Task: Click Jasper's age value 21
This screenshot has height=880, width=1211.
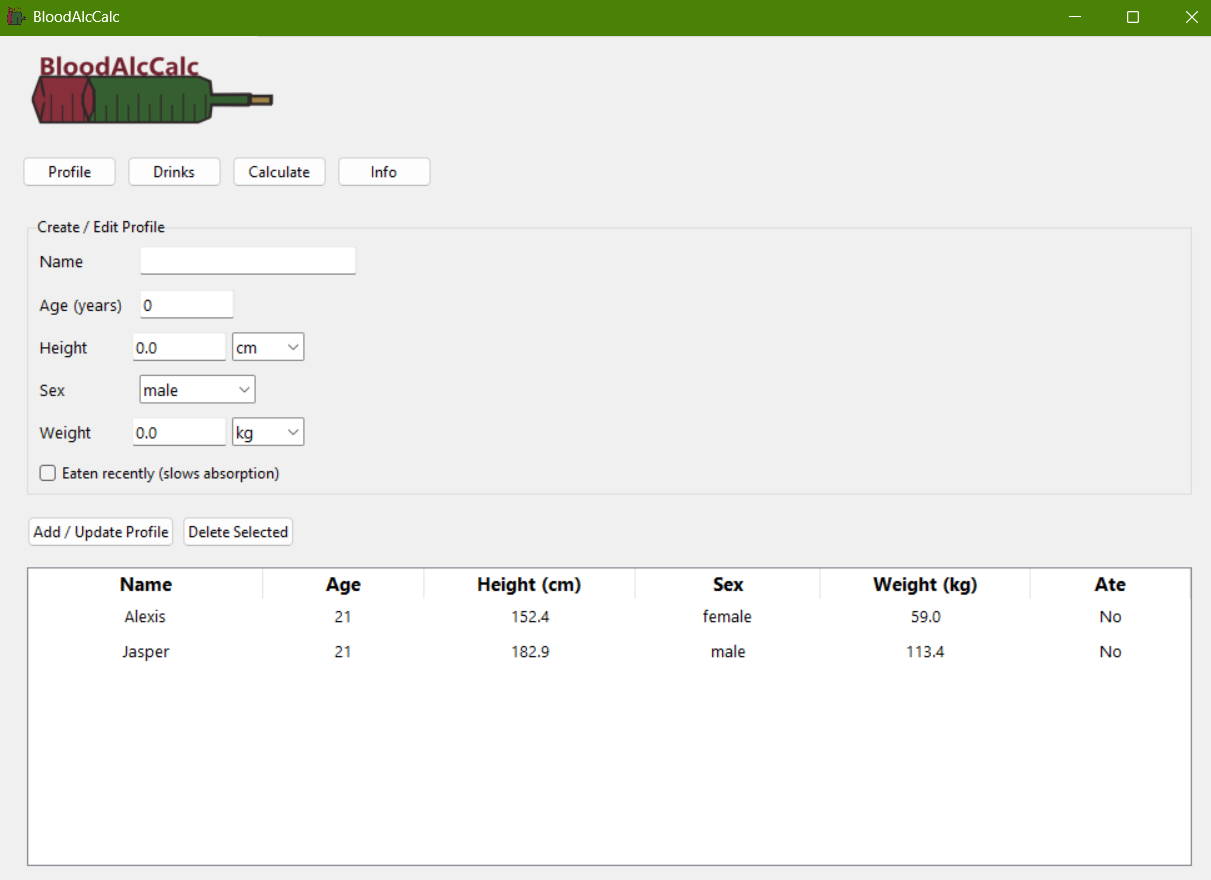Action: pos(343,652)
